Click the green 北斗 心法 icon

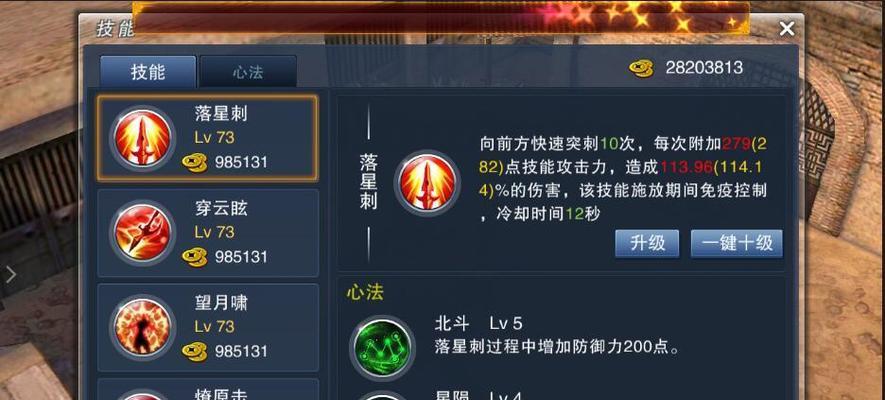(382, 348)
